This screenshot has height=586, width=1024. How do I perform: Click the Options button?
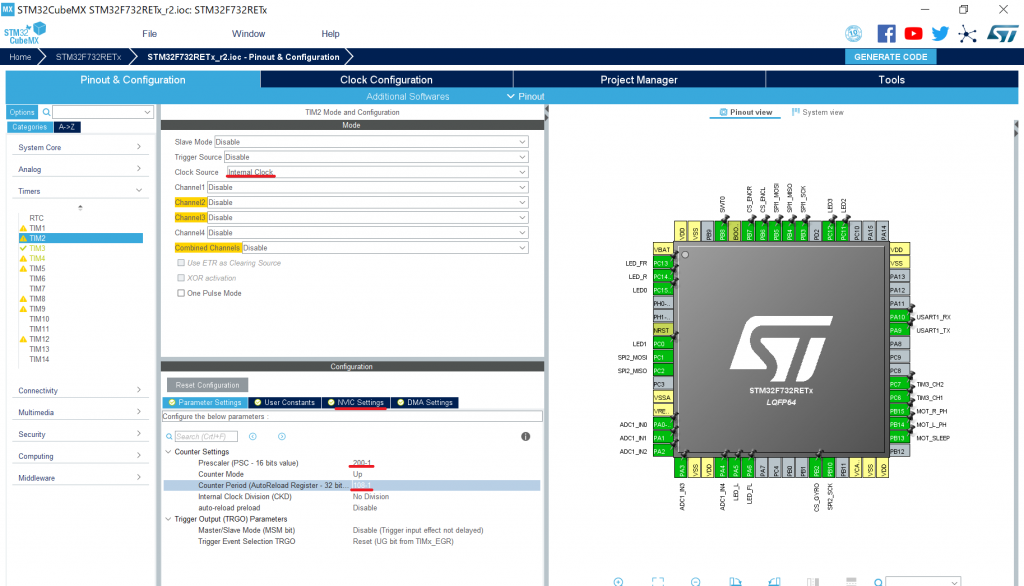point(22,112)
